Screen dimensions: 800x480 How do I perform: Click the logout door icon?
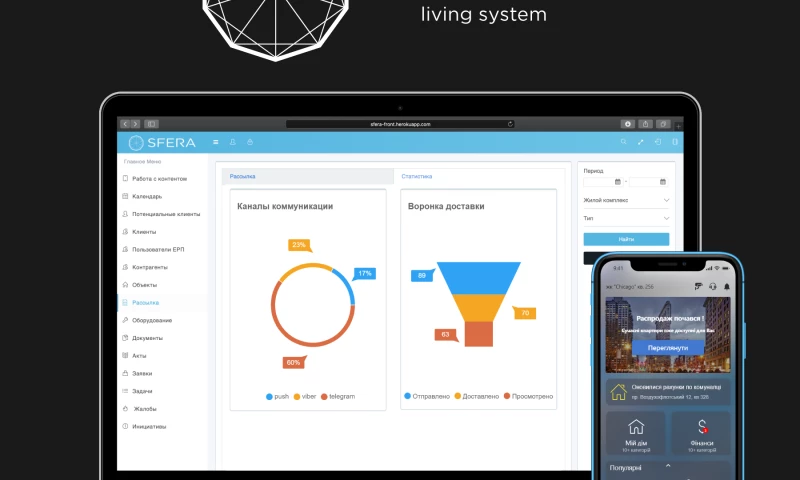pyautogui.click(x=658, y=142)
